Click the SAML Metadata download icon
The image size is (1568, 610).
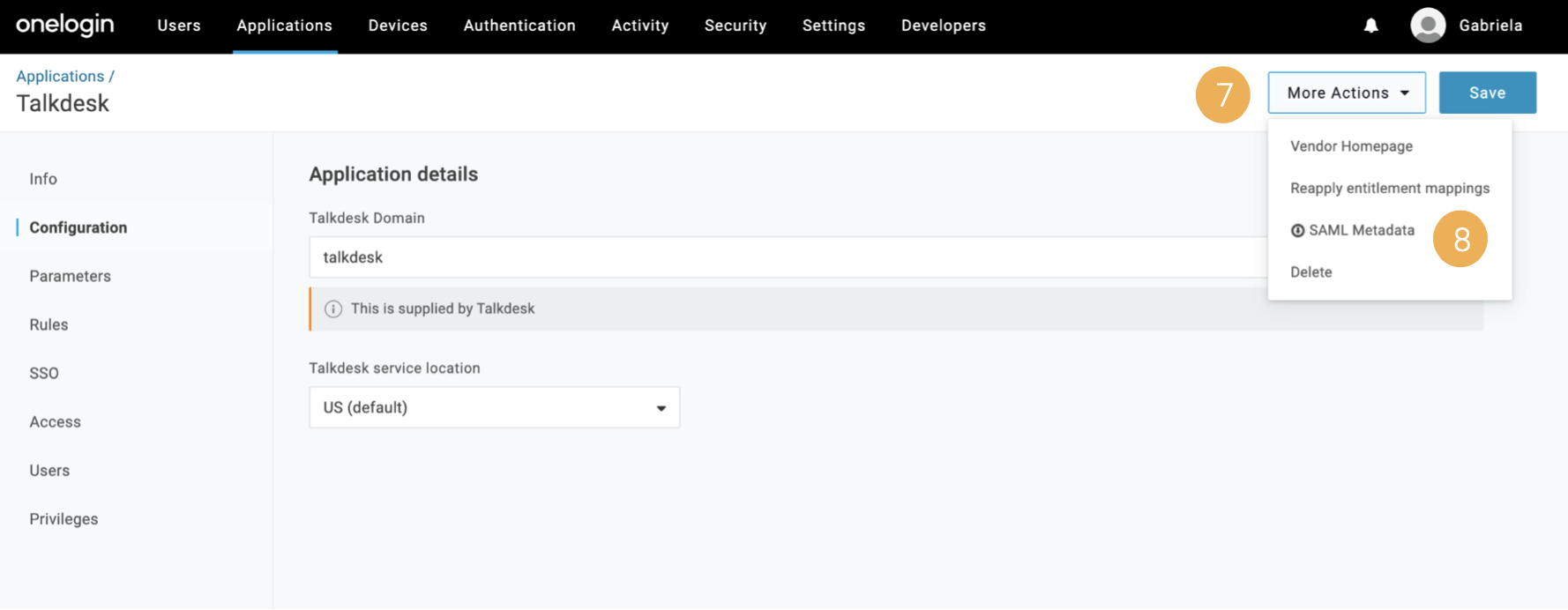click(1297, 231)
